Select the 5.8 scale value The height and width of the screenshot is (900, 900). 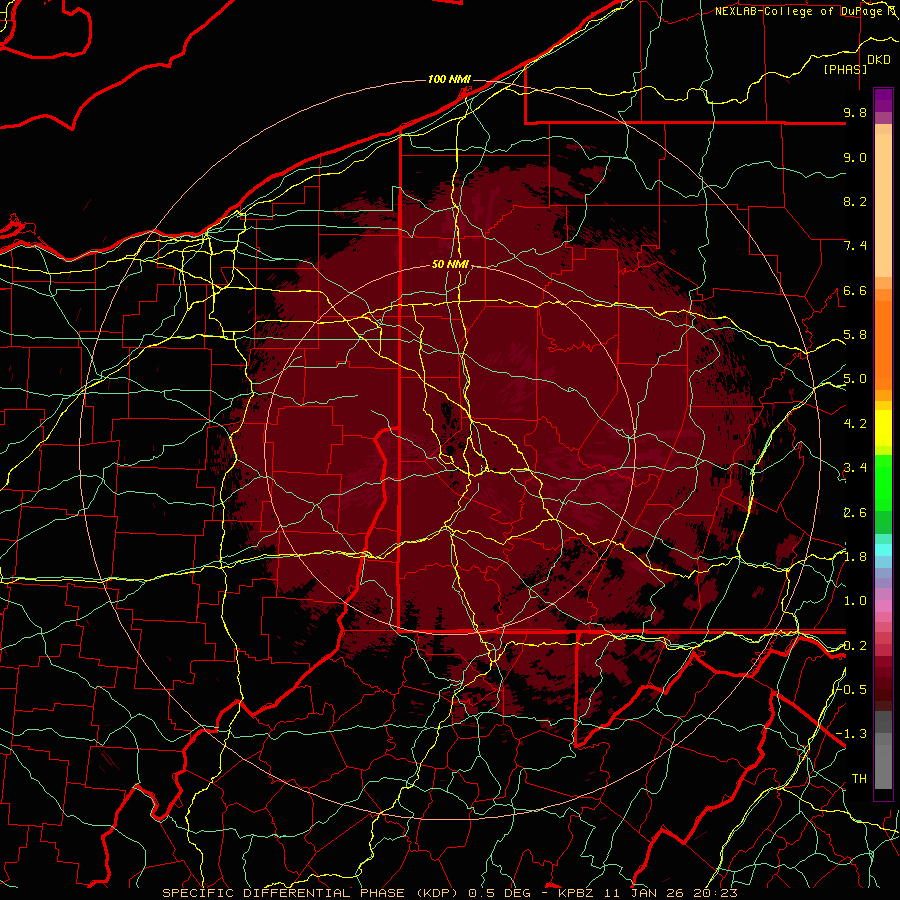(x=855, y=335)
